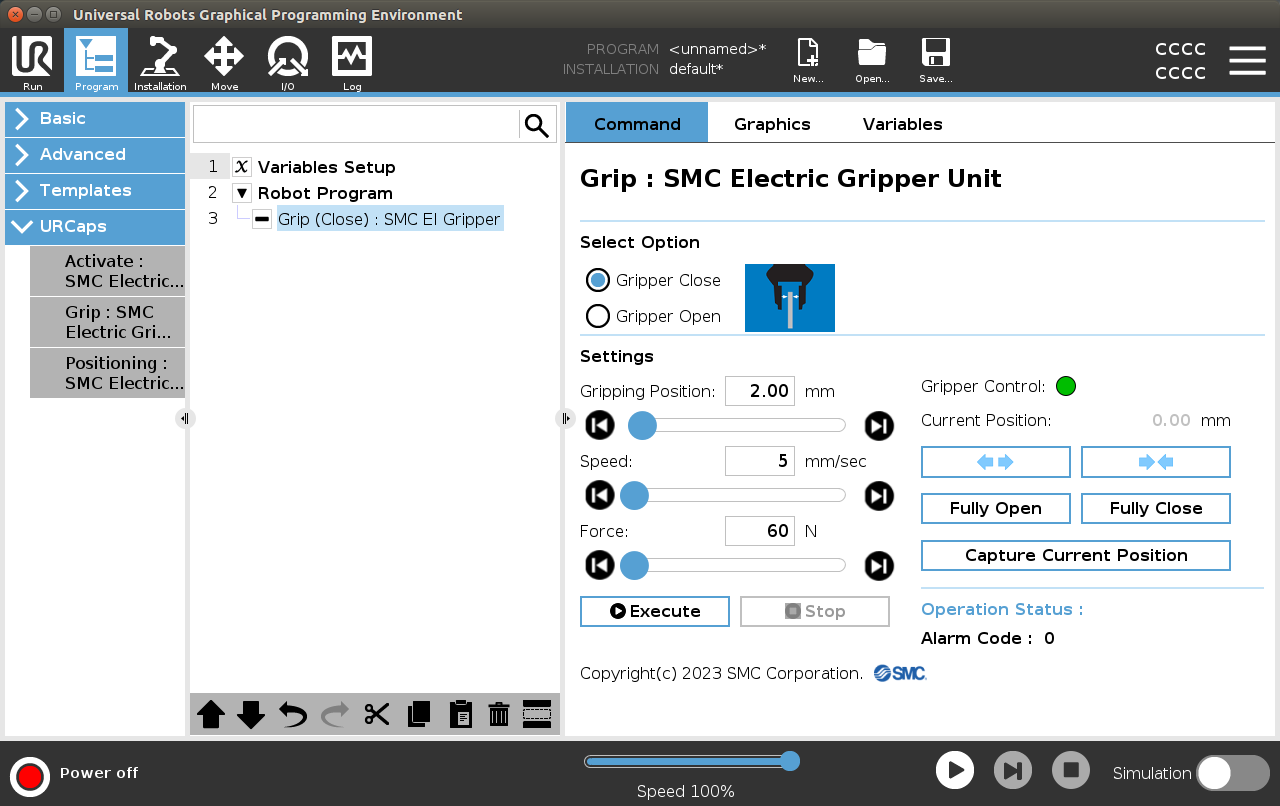
Task: Switch to the Graphics tab
Action: (x=772, y=124)
